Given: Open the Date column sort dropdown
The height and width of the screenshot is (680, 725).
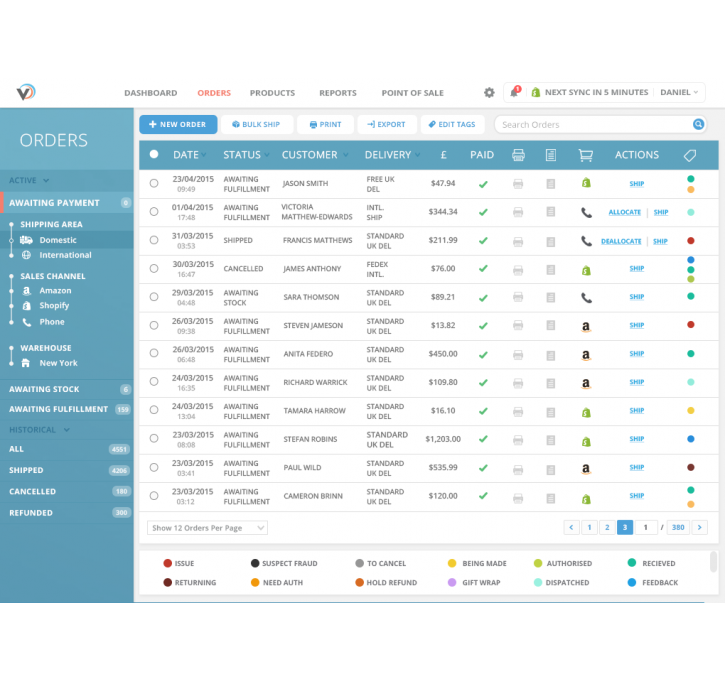Looking at the screenshot, I should point(204,155).
